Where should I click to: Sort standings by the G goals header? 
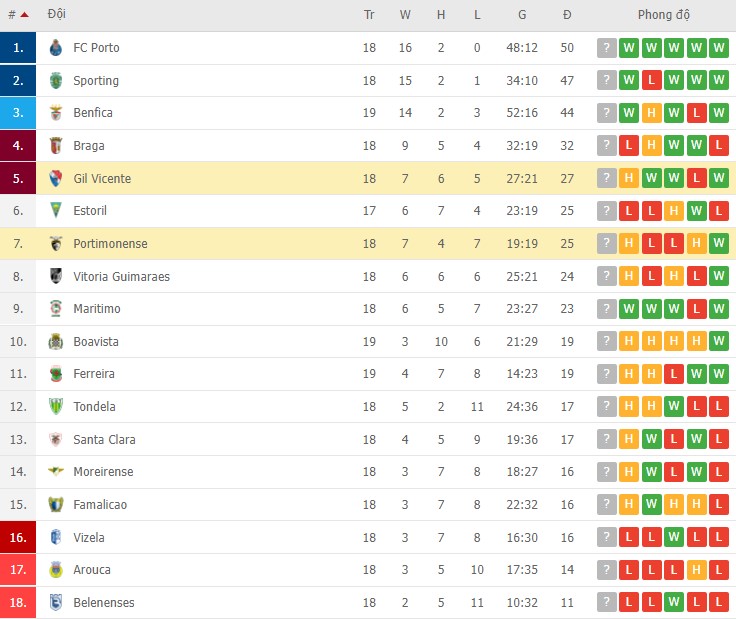(x=522, y=15)
